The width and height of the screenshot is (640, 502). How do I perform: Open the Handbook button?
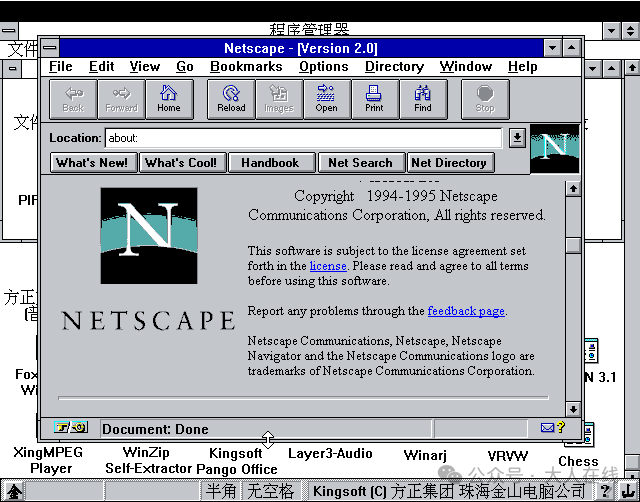[272, 163]
